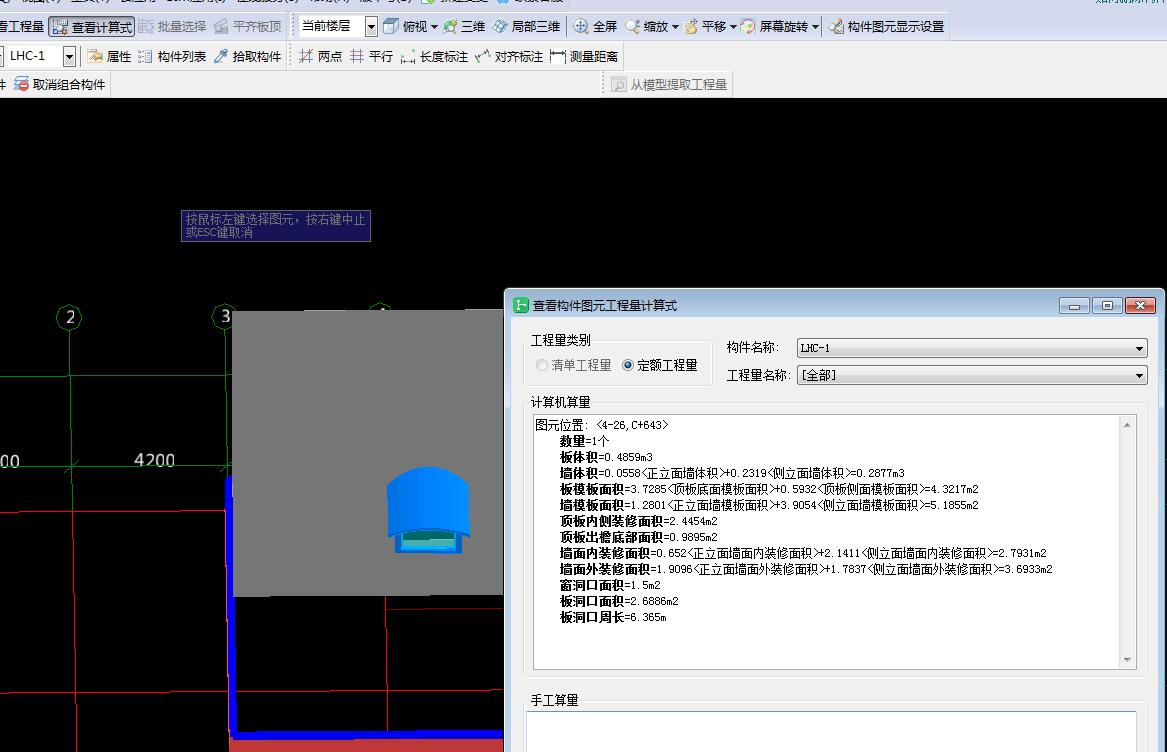1167x752 pixels.
Task: Expand the 屏幕旋转 dropdown arrow
Action: [x=815, y=28]
